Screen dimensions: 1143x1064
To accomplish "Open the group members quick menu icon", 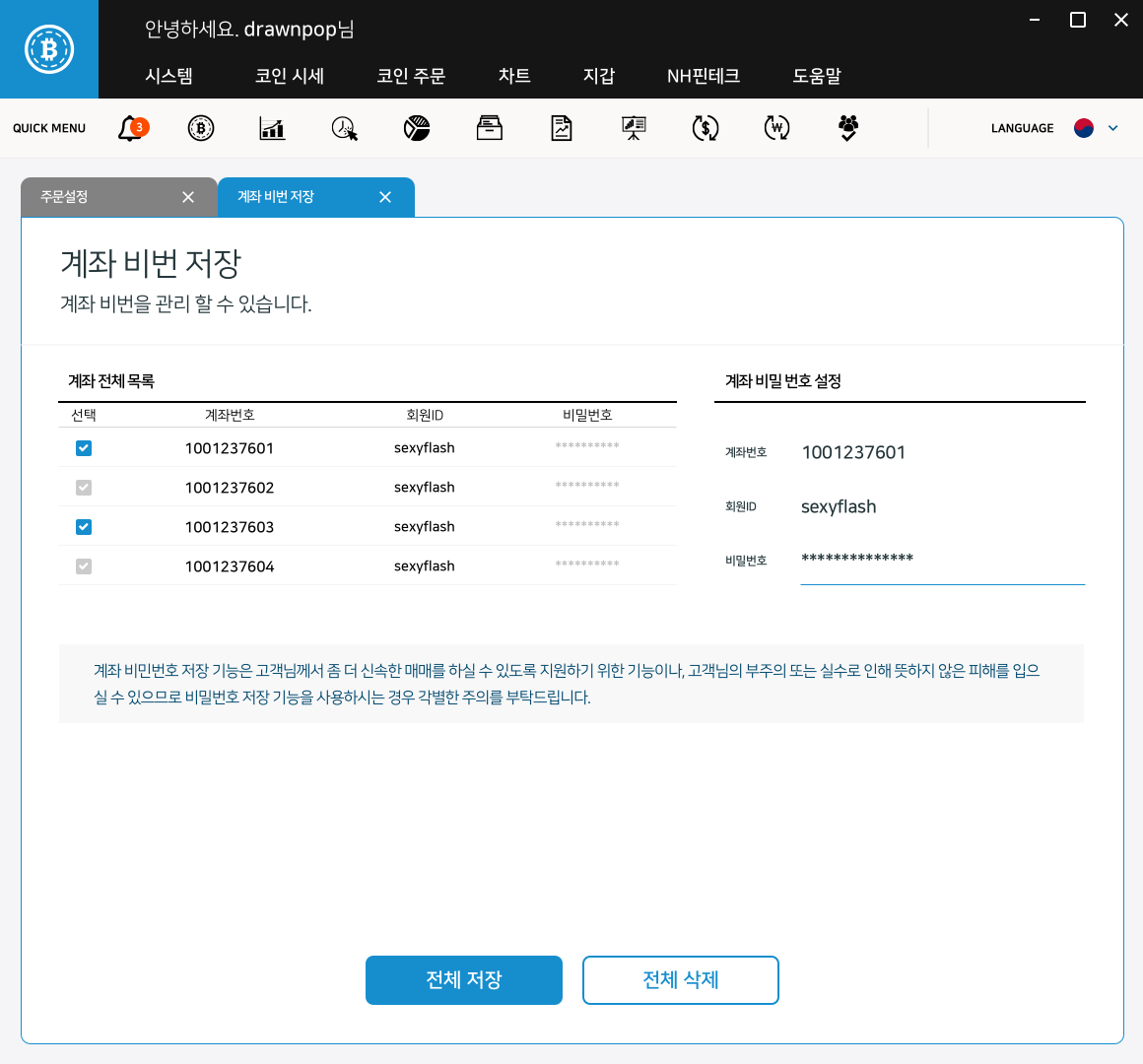I will click(x=846, y=128).
